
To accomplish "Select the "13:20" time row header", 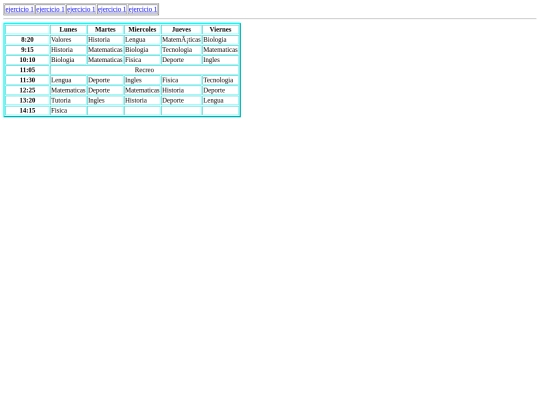I will [27, 101].
